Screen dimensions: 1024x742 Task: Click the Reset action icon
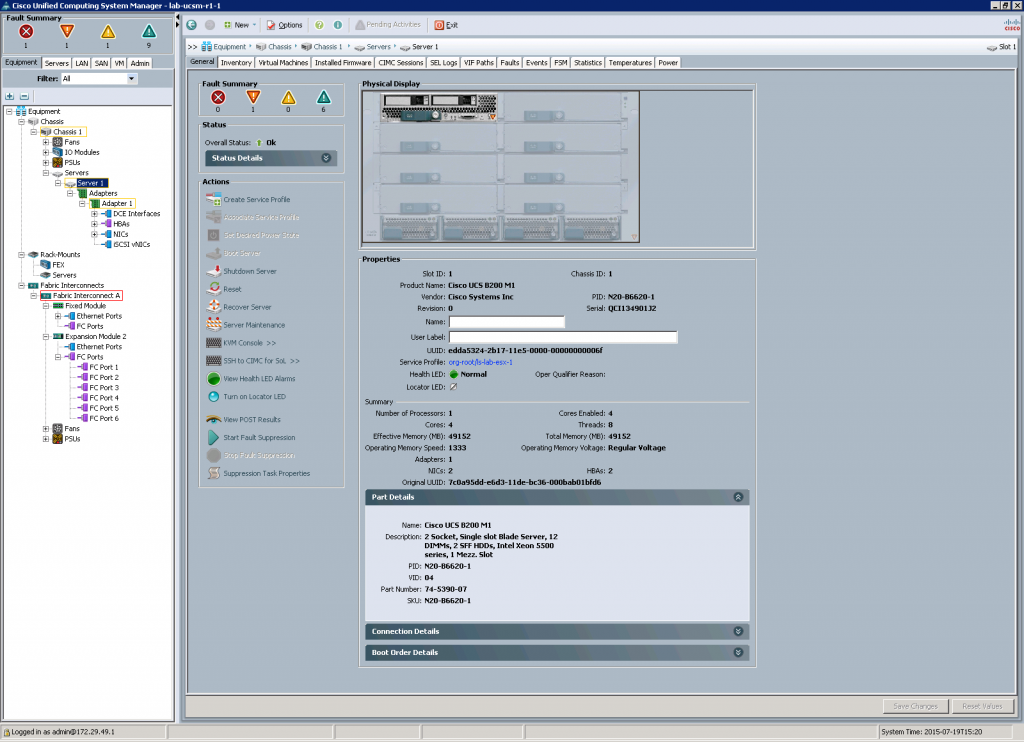point(214,289)
